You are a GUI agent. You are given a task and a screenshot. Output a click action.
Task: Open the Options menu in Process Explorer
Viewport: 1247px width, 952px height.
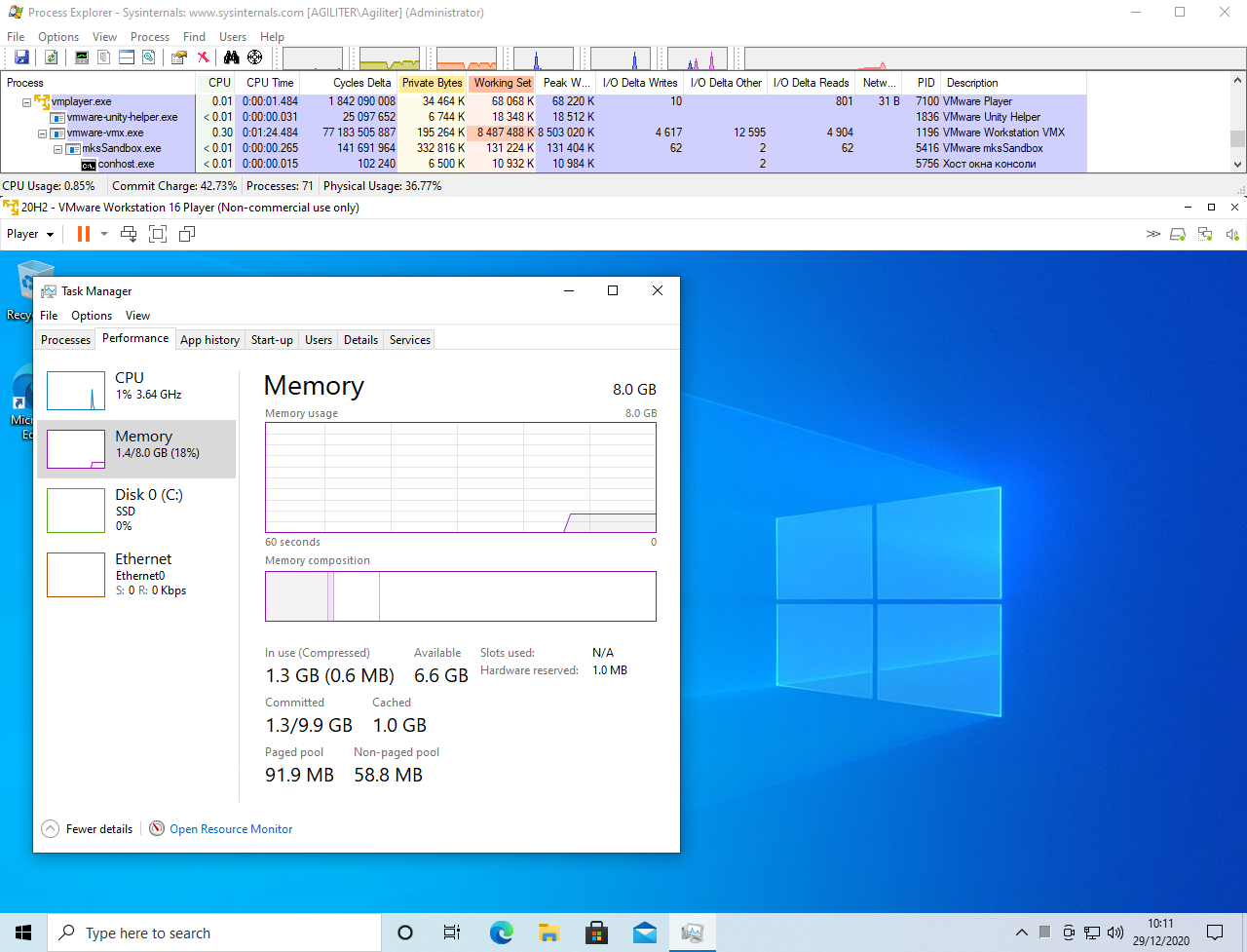[x=58, y=37]
